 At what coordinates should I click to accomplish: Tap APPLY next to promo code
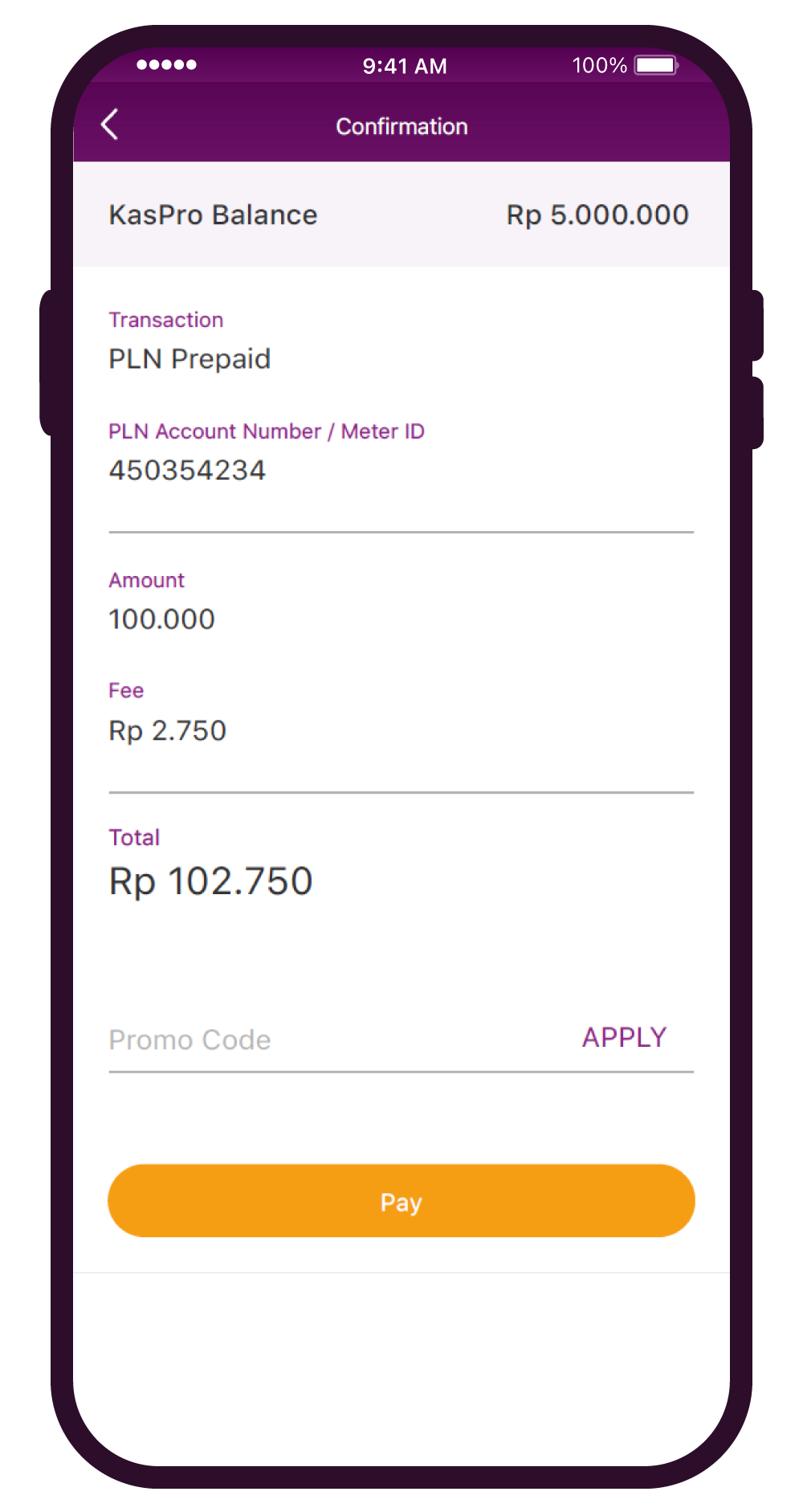point(624,1037)
